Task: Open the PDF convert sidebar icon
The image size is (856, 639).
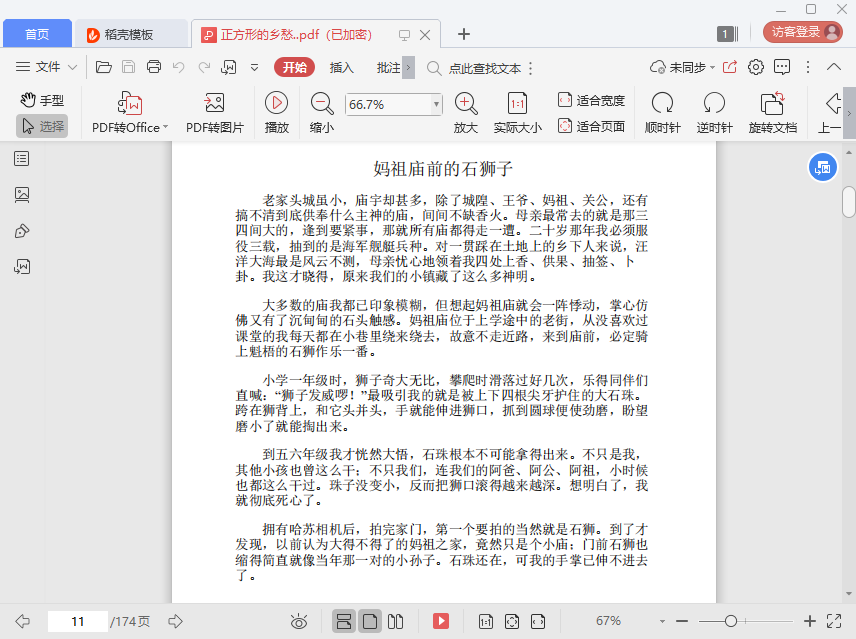Action: (22, 267)
